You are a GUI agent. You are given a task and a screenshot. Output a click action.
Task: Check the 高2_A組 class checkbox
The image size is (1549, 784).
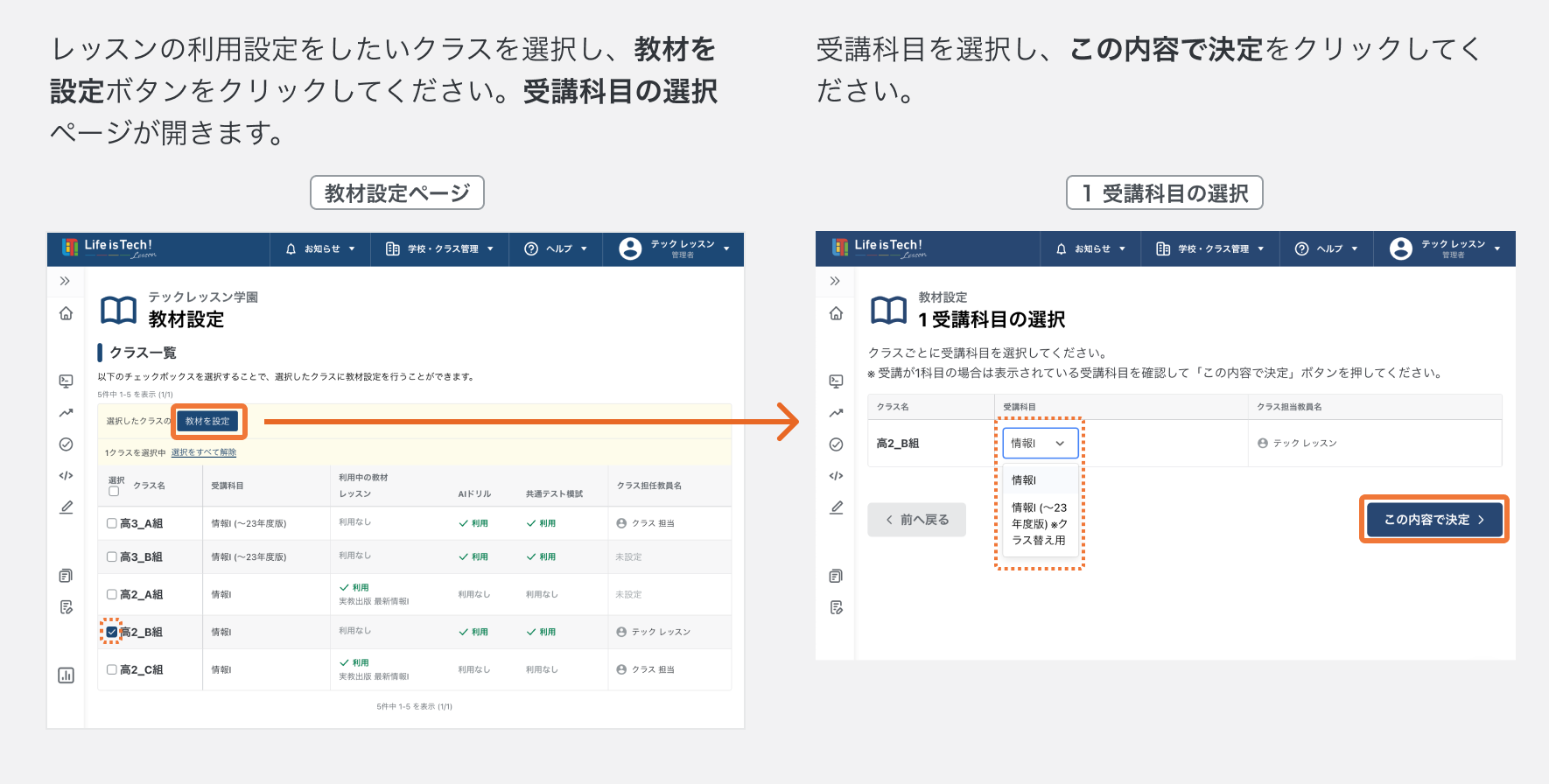(x=112, y=594)
